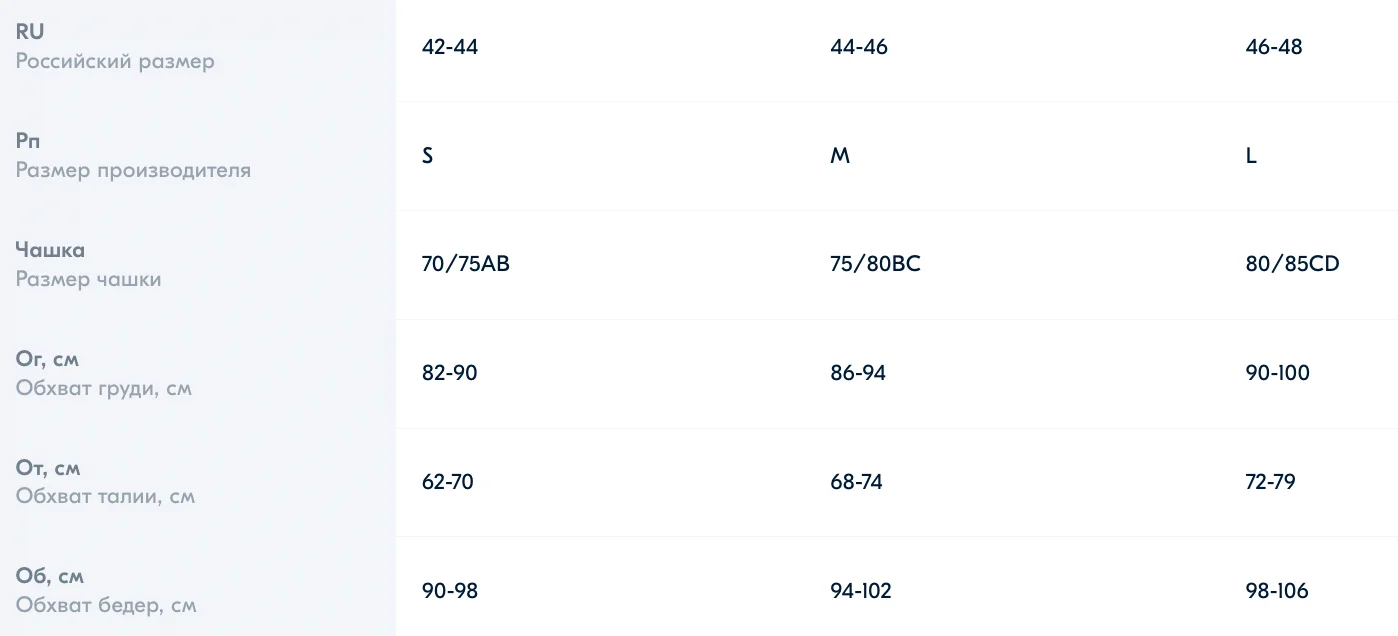The width and height of the screenshot is (1398, 636).
Task: Click manufacturer size L
Action: (x=1252, y=156)
